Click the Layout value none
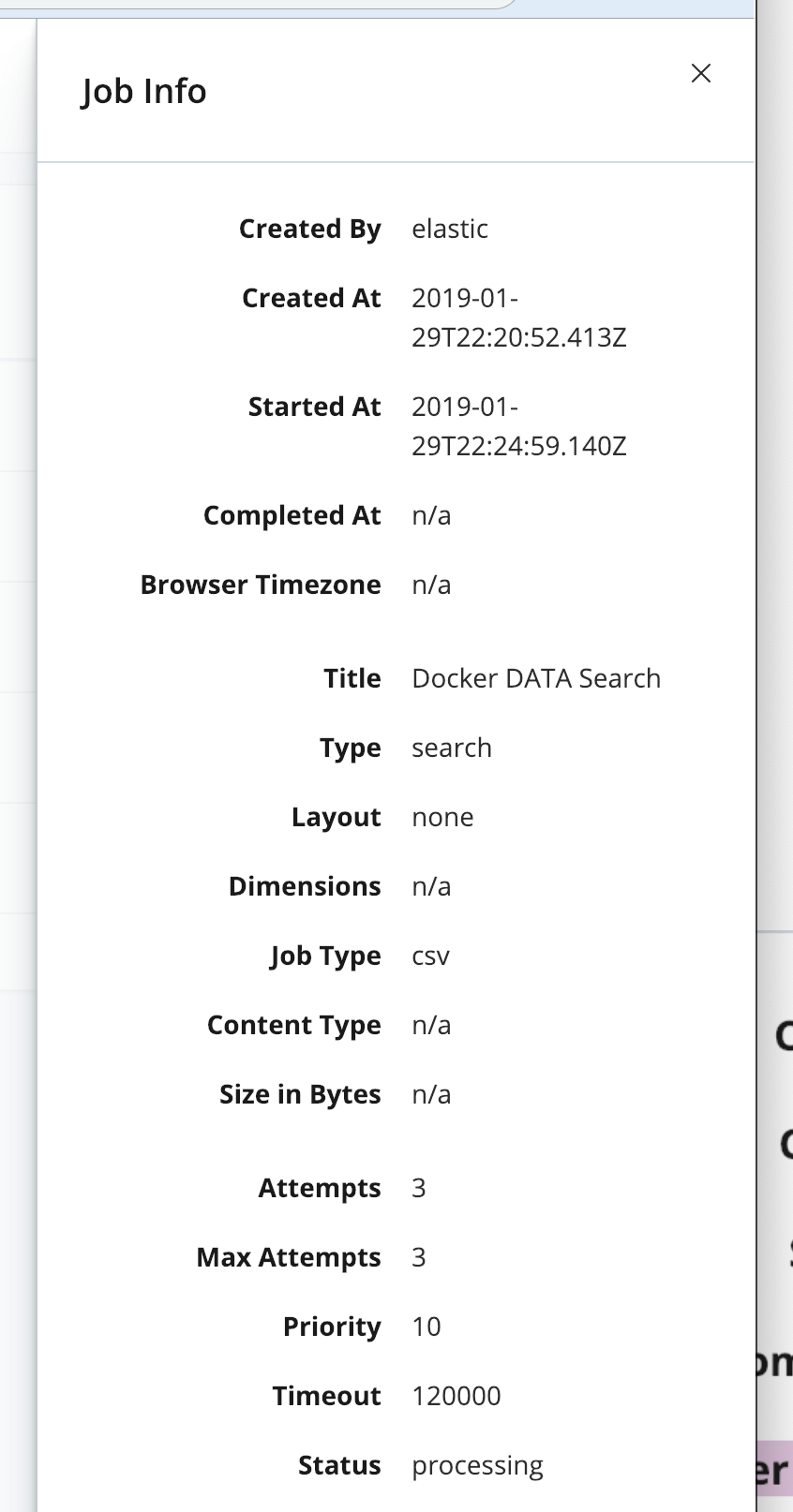 (442, 816)
